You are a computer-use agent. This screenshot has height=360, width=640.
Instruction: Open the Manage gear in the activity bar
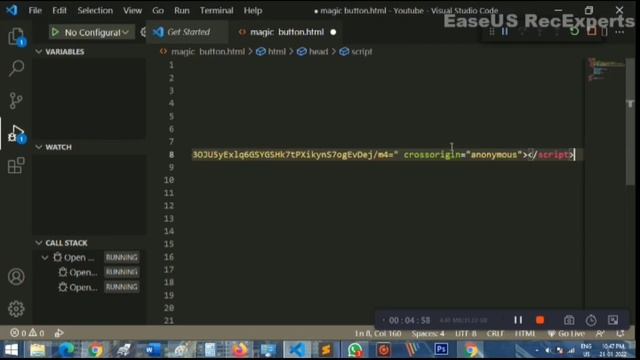click(16, 309)
